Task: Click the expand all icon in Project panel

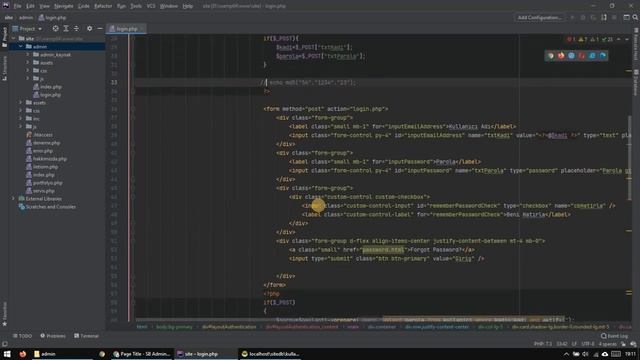Action: pyautogui.click(x=66, y=29)
